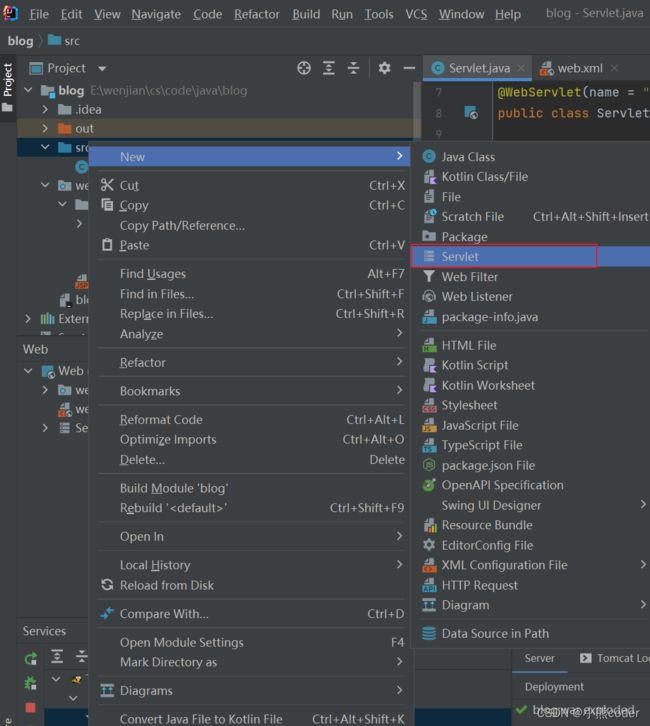Select Delete... in the context menu

coord(250,459)
